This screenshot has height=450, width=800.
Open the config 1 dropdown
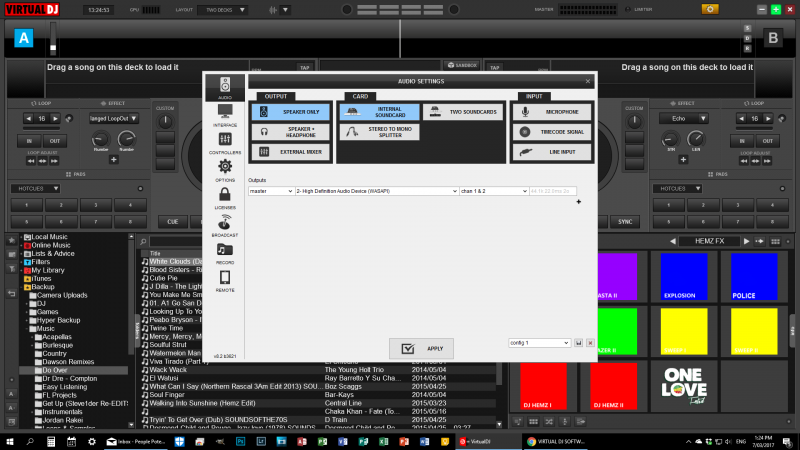[x=539, y=343]
